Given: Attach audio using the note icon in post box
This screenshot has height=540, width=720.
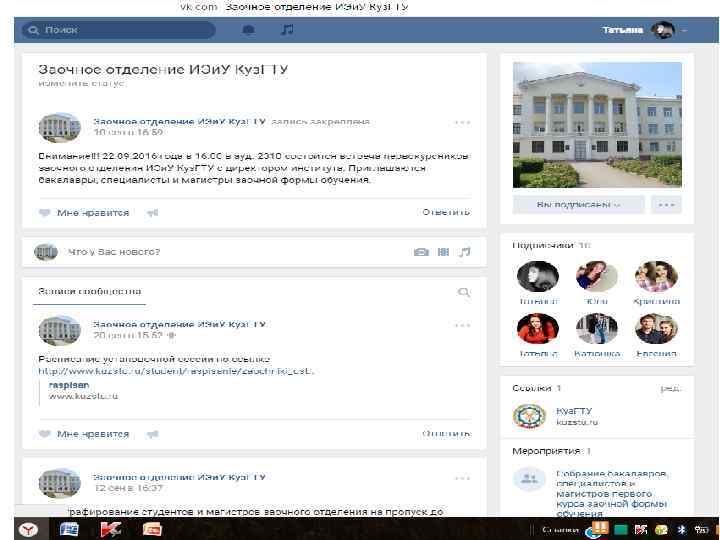Looking at the screenshot, I should coord(465,252).
